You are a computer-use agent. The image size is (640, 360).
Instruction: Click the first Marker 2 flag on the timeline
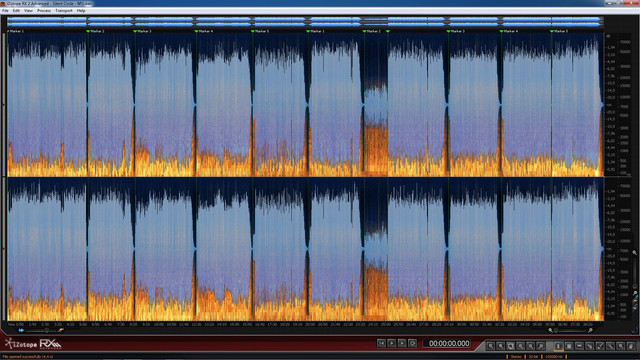pyautogui.click(x=88, y=31)
